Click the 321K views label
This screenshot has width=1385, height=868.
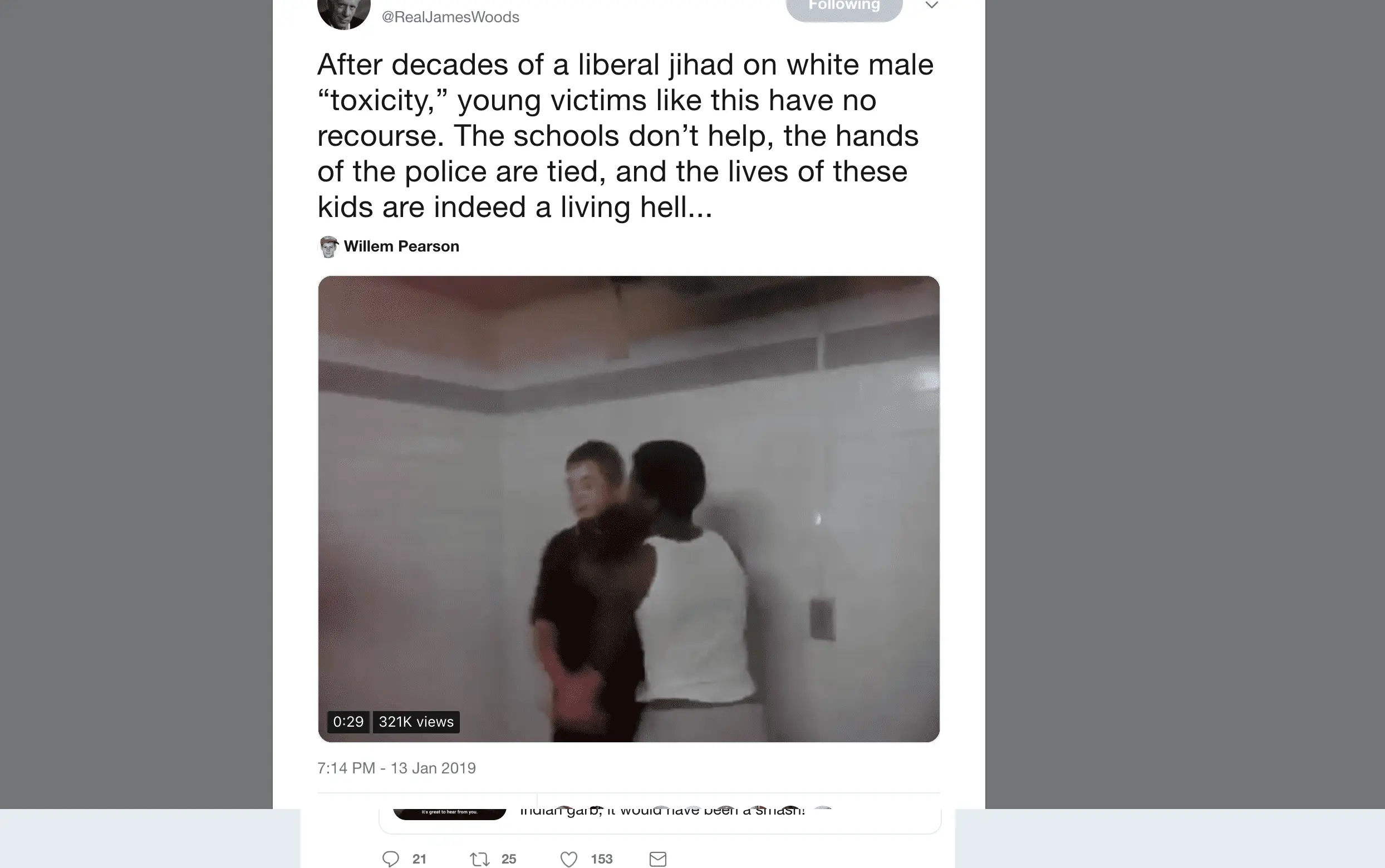pos(416,722)
